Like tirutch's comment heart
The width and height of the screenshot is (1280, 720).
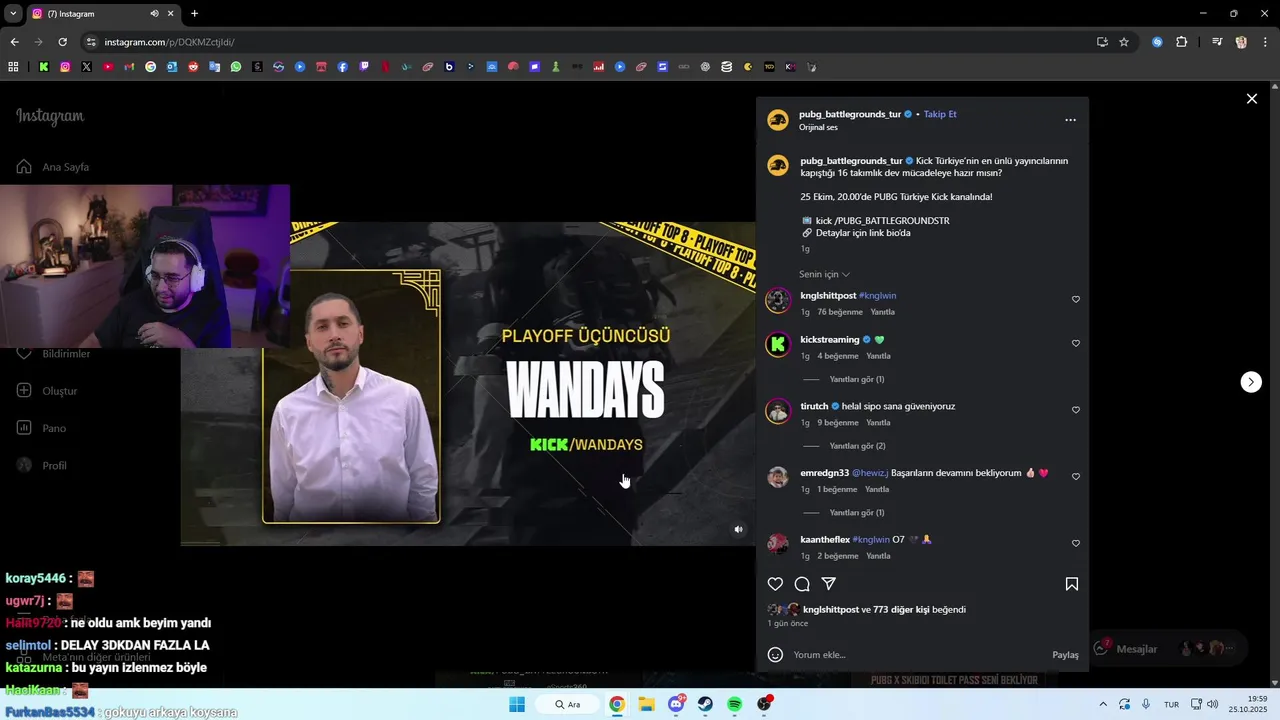click(1076, 410)
